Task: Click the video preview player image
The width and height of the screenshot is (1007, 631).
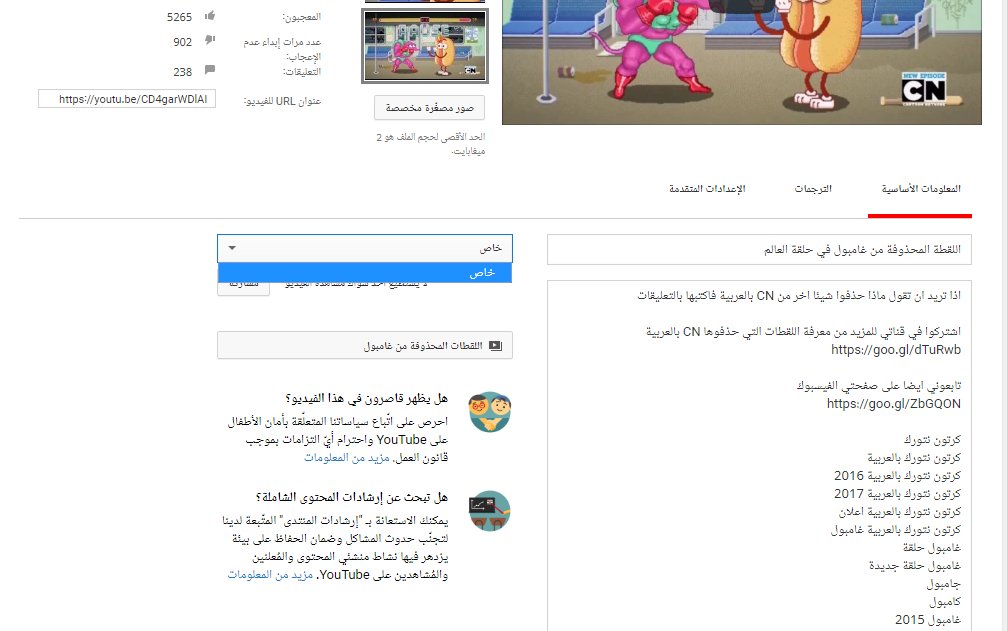Action: pos(742,62)
